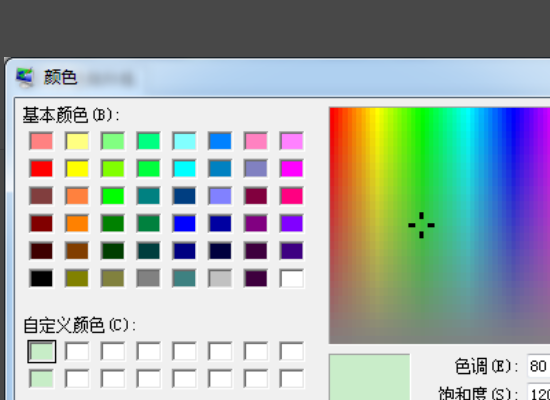Choose the pure green swatch in third row
The width and height of the screenshot is (550, 400).
pyautogui.click(x=113, y=196)
